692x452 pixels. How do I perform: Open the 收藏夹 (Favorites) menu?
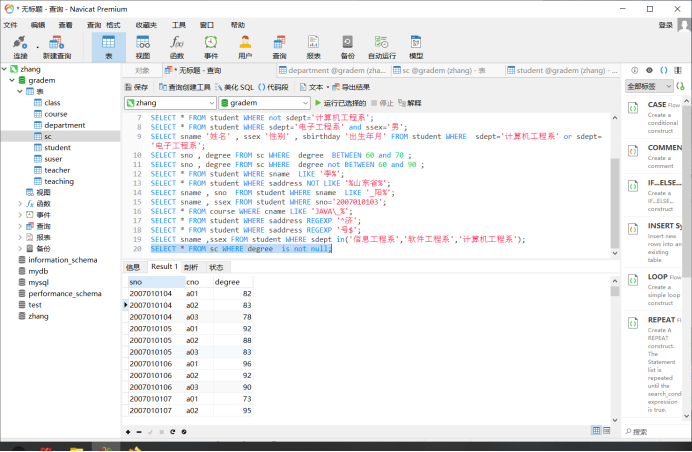[146, 25]
